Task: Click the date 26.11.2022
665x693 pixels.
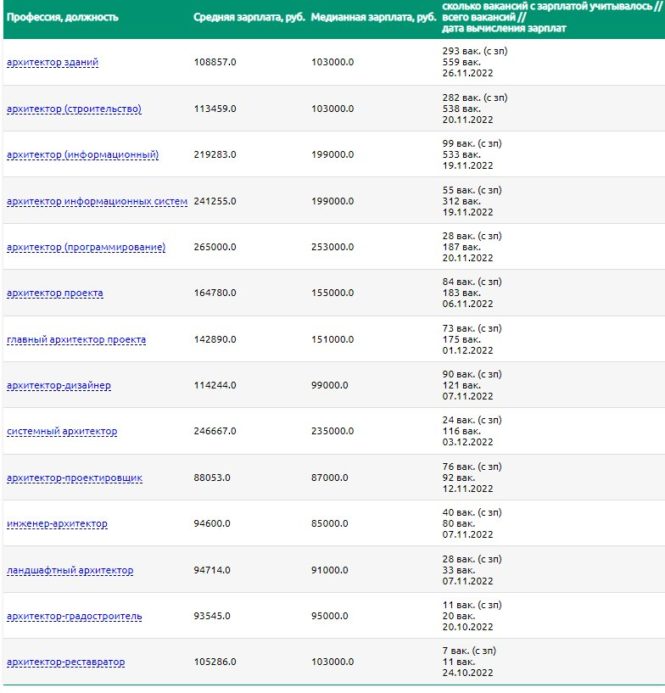Action: pos(467,73)
